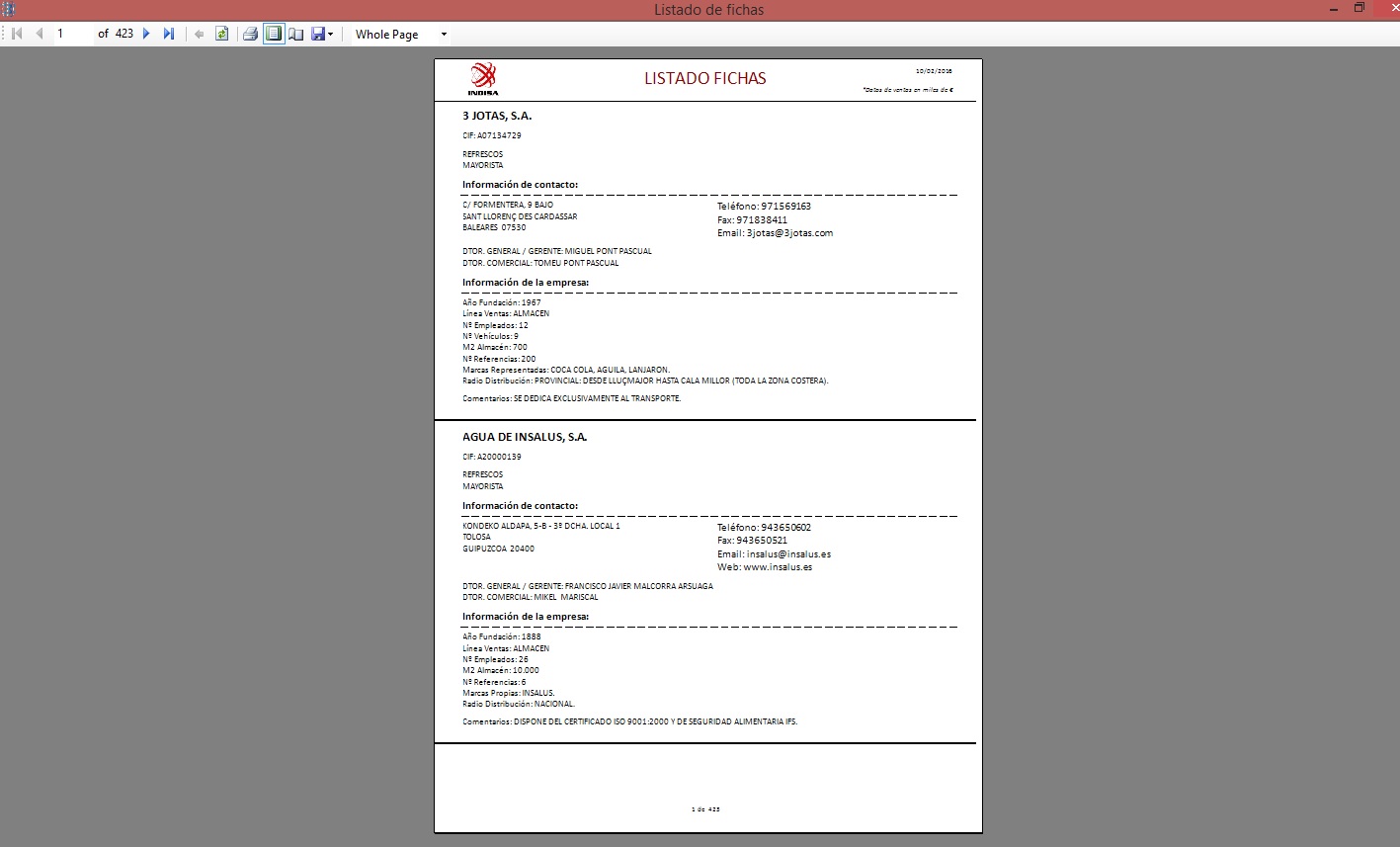Click the application icon in title bar
Screen dimensions: 1400x847
coord(7,9)
